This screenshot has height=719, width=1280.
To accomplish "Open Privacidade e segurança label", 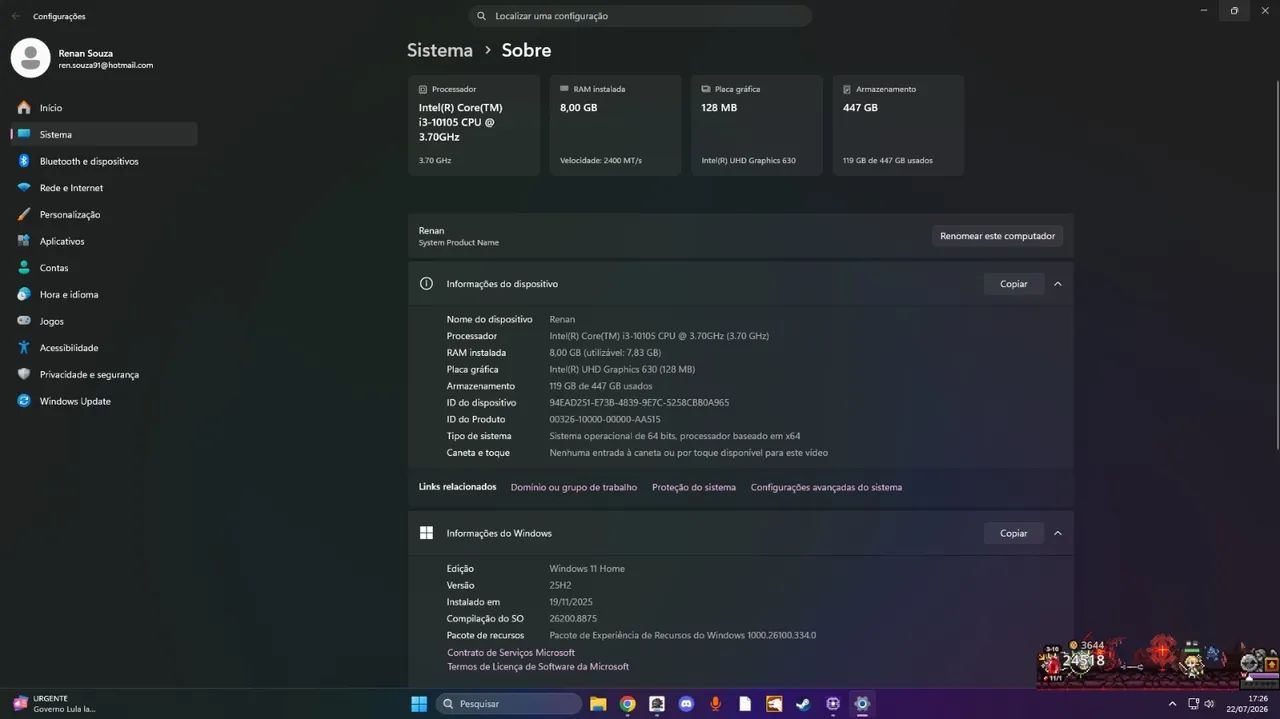I will pyautogui.click(x=89, y=374).
